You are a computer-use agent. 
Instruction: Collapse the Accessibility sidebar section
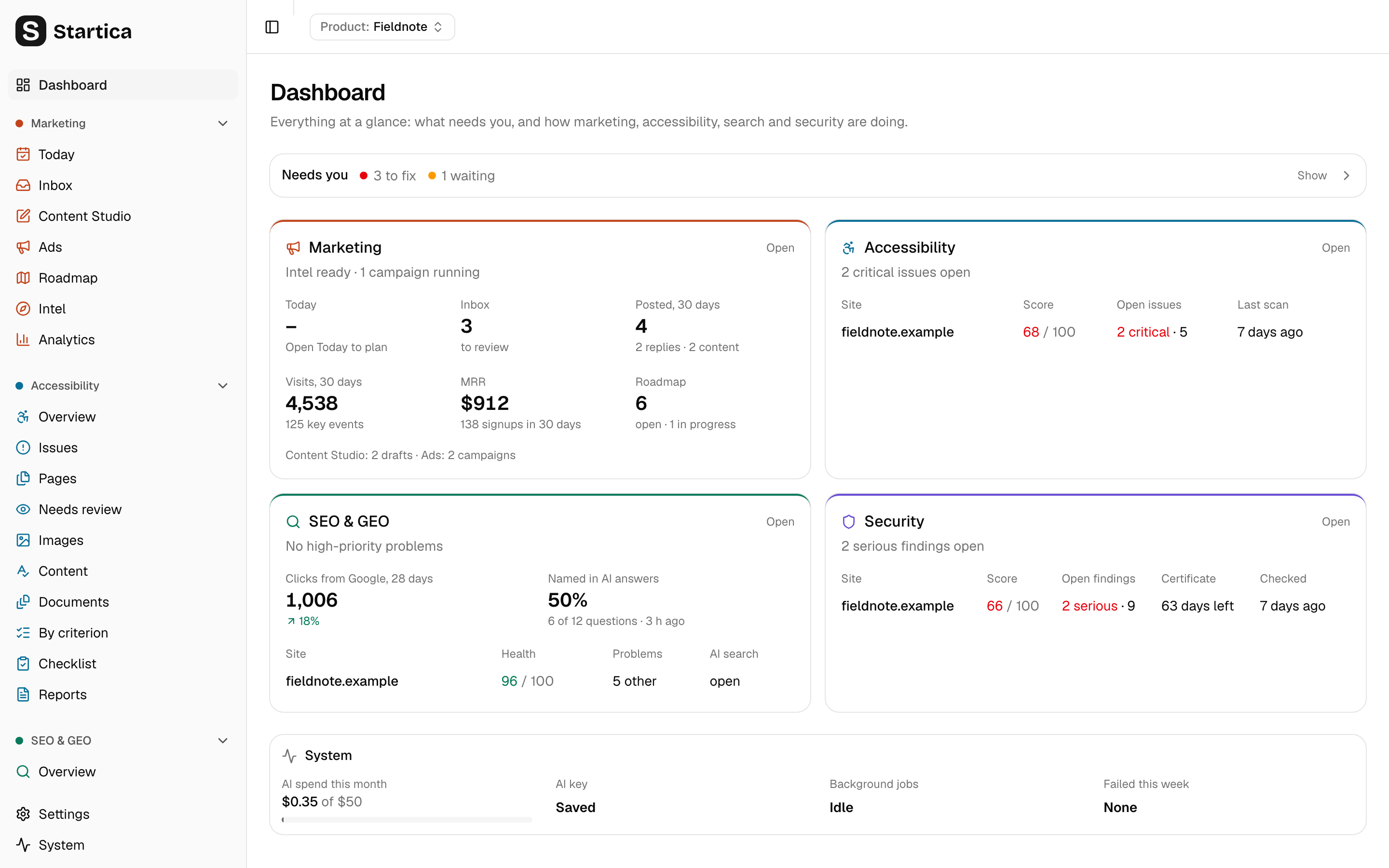(223, 386)
